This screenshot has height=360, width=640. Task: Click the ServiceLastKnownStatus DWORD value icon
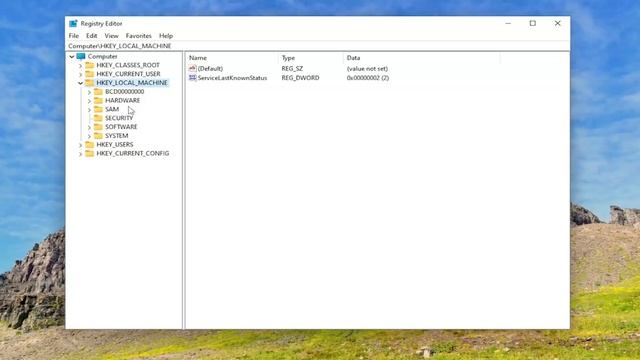coord(193,78)
